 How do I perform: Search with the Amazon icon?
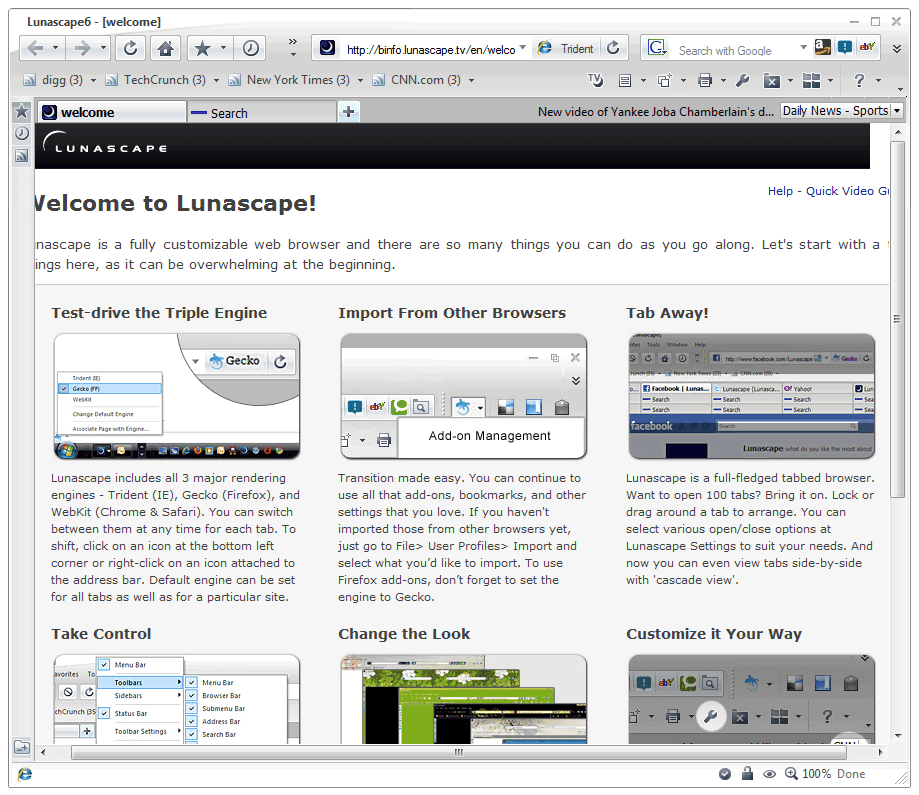822,47
